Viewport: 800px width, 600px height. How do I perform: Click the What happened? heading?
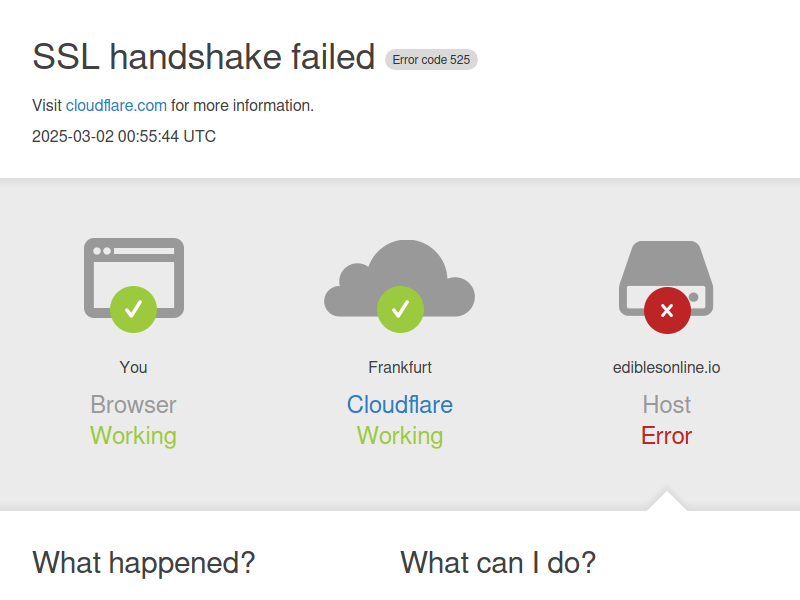(144, 563)
